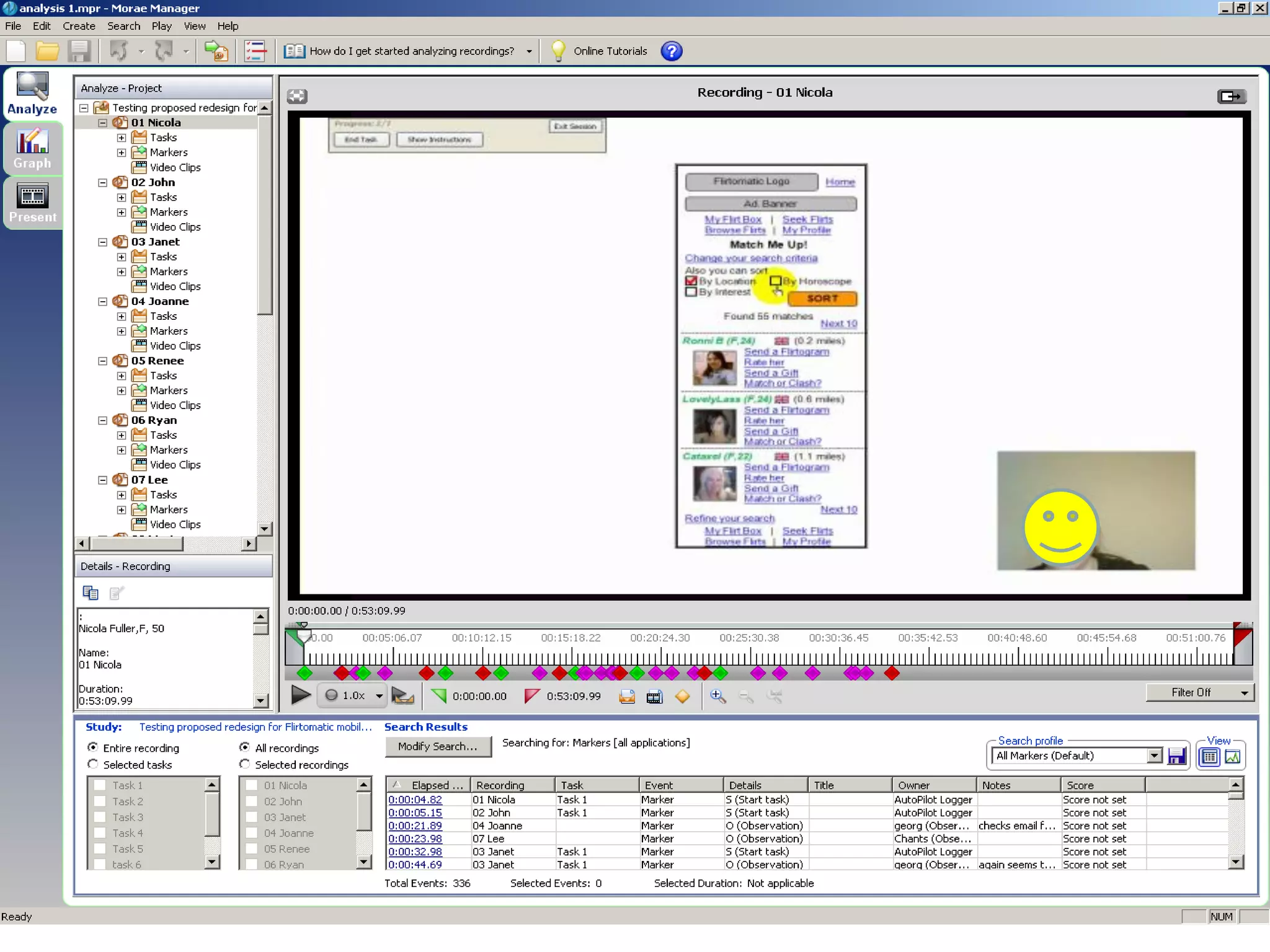Screen dimensions: 1270x952
Task: Switch to graph view of results
Action: pos(1233,757)
